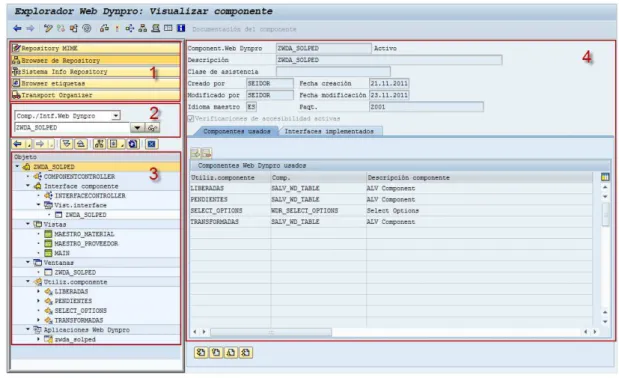The width and height of the screenshot is (619, 378).
Task: Click the first-page icon below the table
Action: click(201, 352)
